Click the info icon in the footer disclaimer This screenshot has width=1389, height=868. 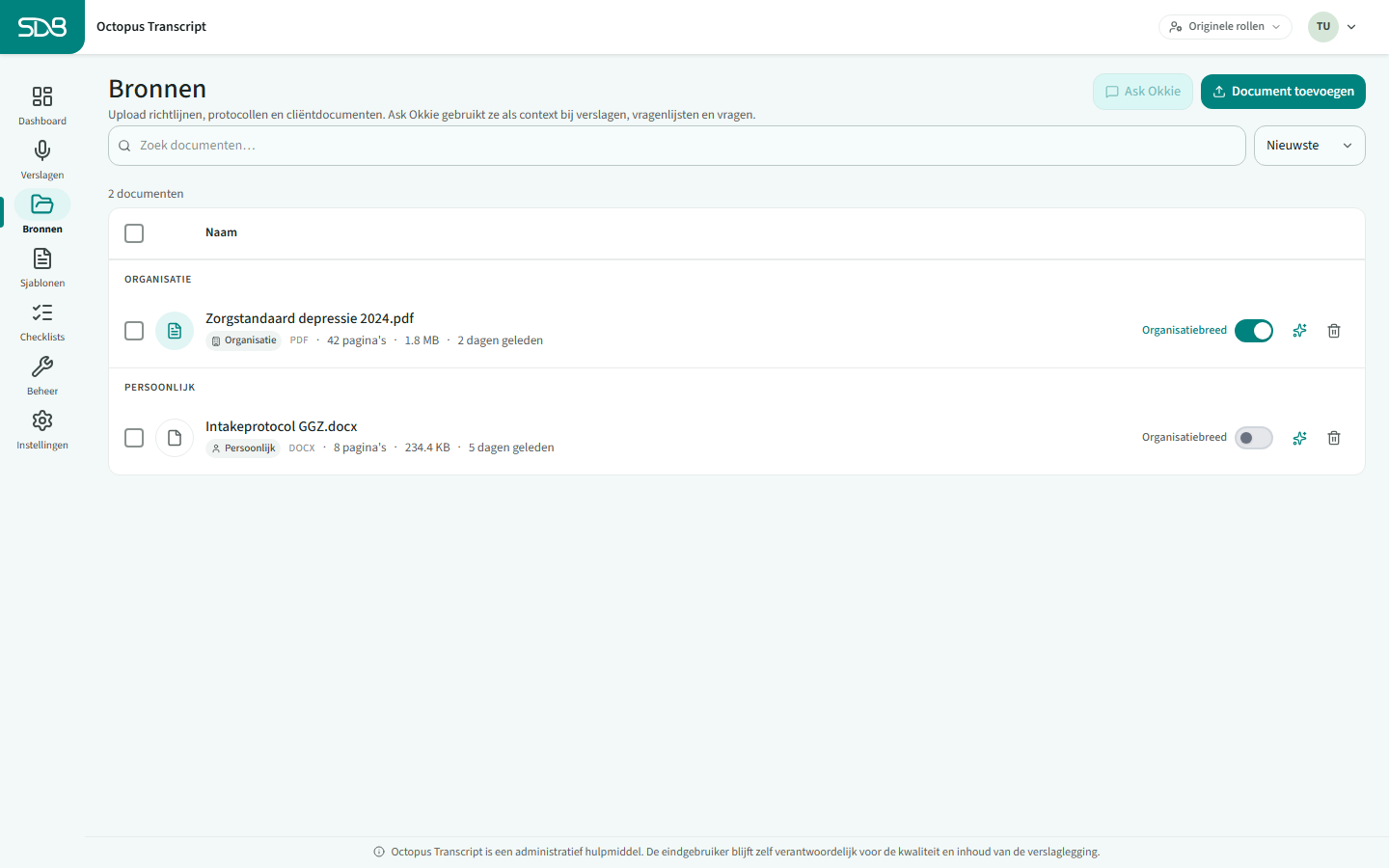coord(379,852)
